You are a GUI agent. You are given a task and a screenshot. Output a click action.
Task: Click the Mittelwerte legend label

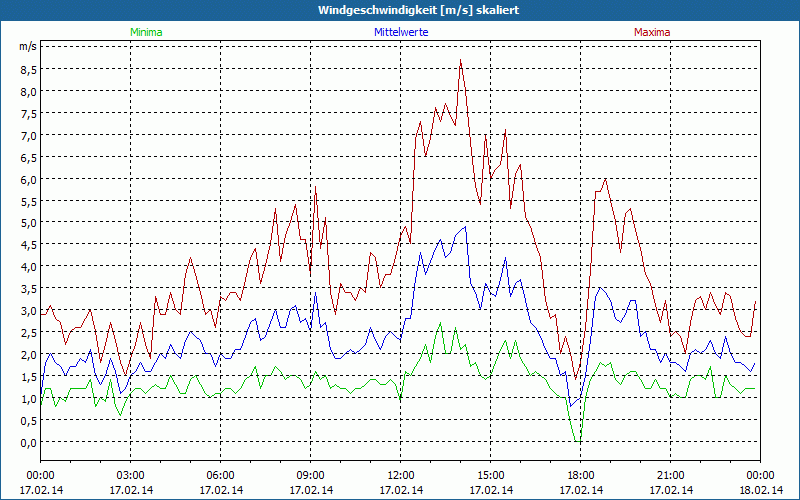401,32
